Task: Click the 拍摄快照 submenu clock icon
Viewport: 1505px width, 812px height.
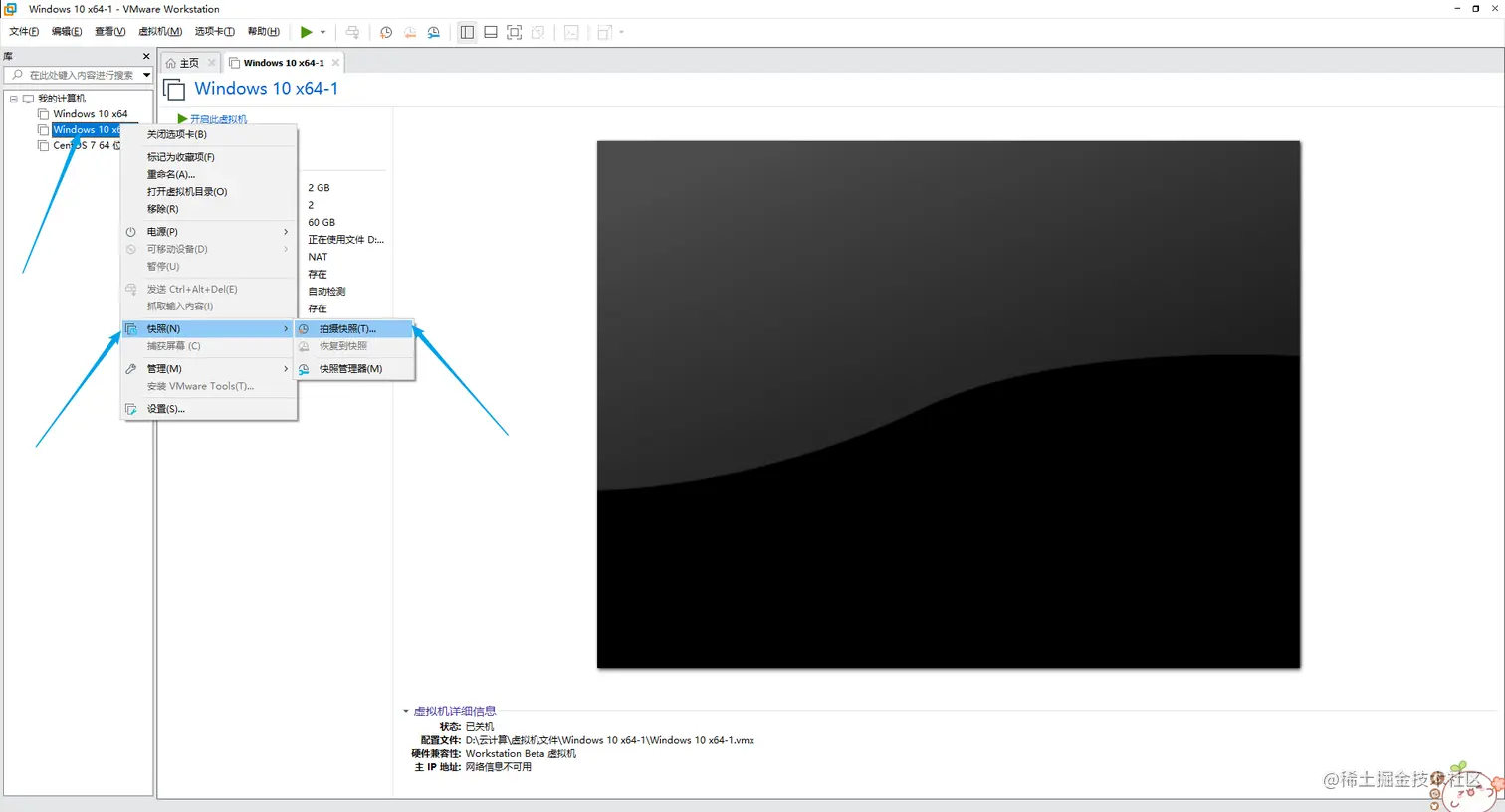Action: (305, 329)
